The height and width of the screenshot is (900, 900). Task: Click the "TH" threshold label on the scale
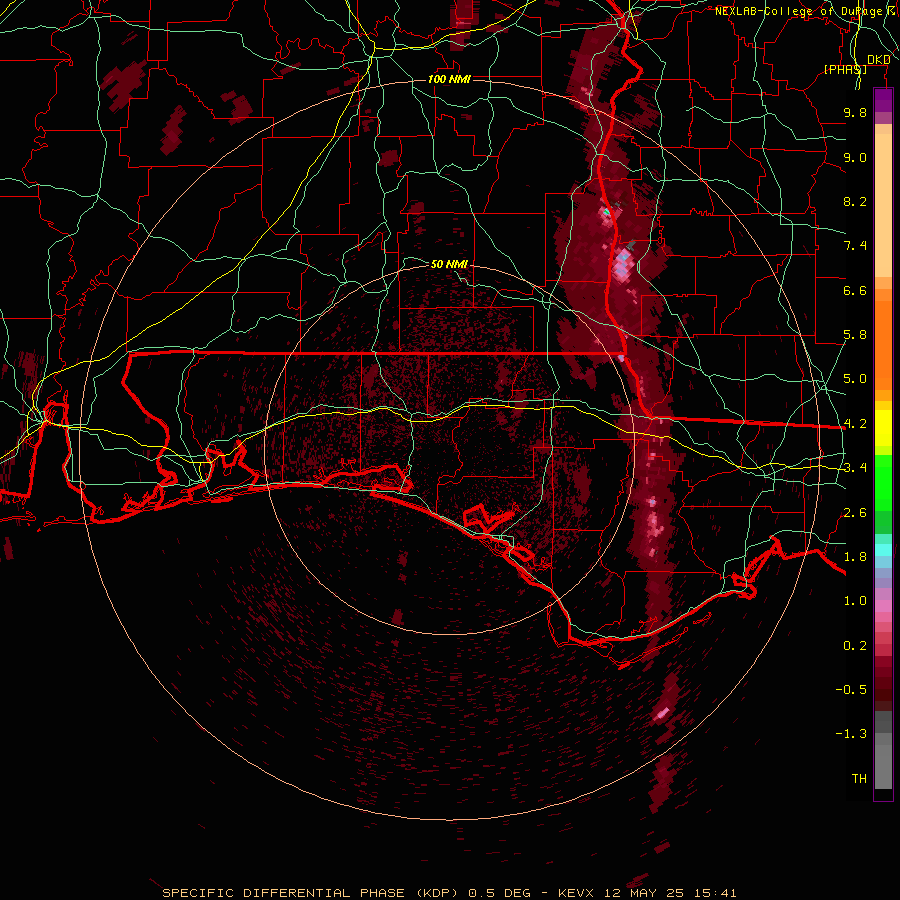859,779
